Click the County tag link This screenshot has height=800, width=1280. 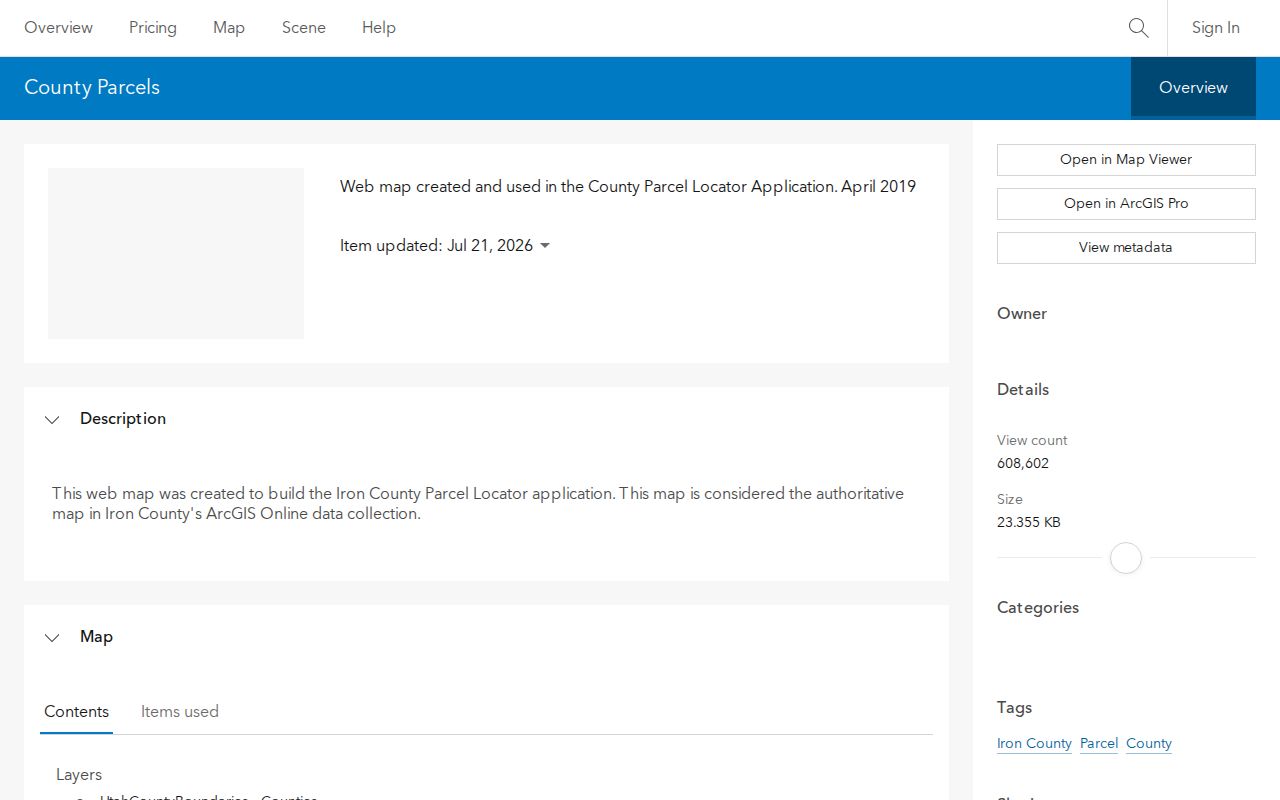pos(1149,744)
